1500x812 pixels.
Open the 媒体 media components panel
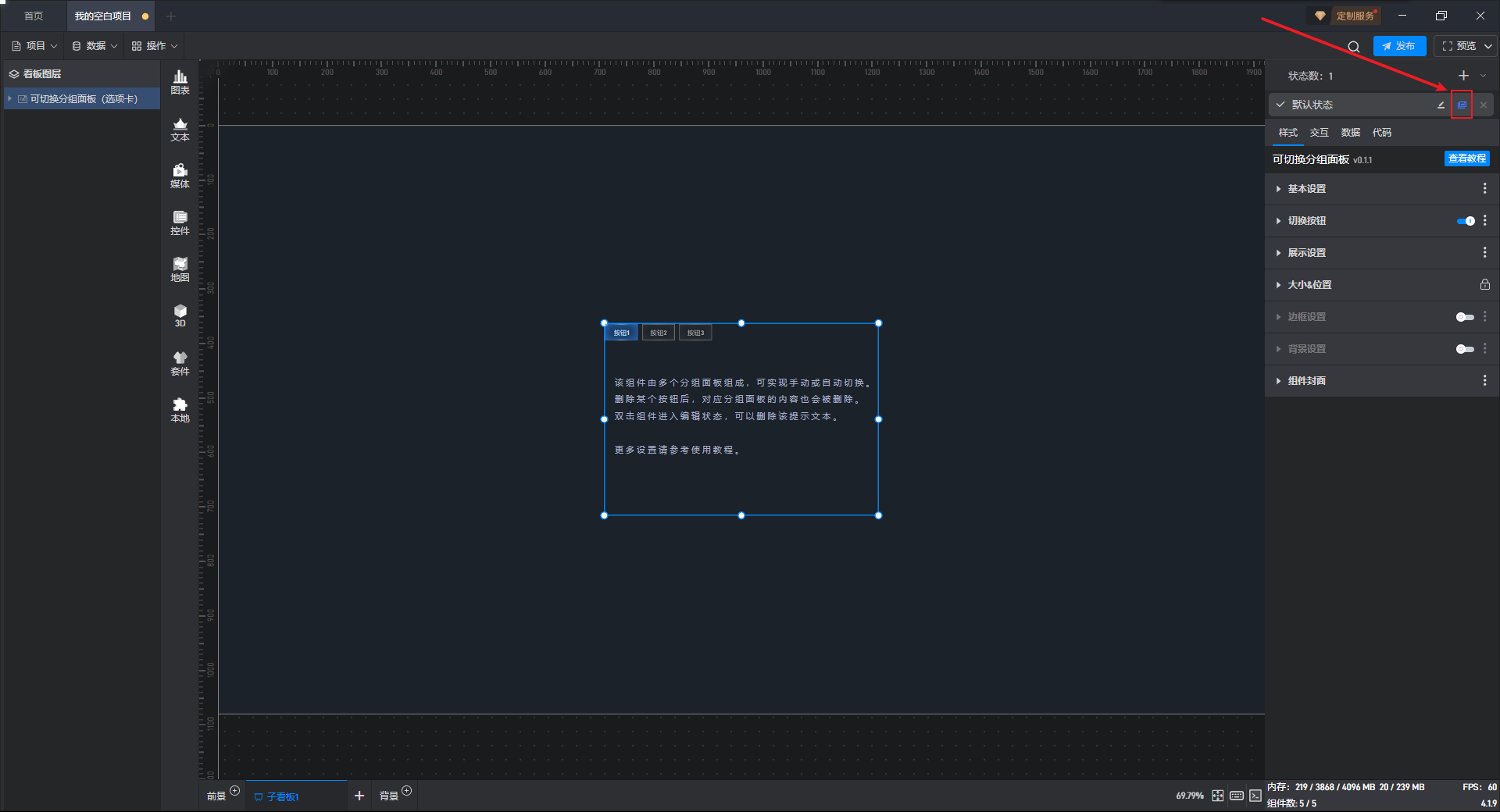(180, 175)
